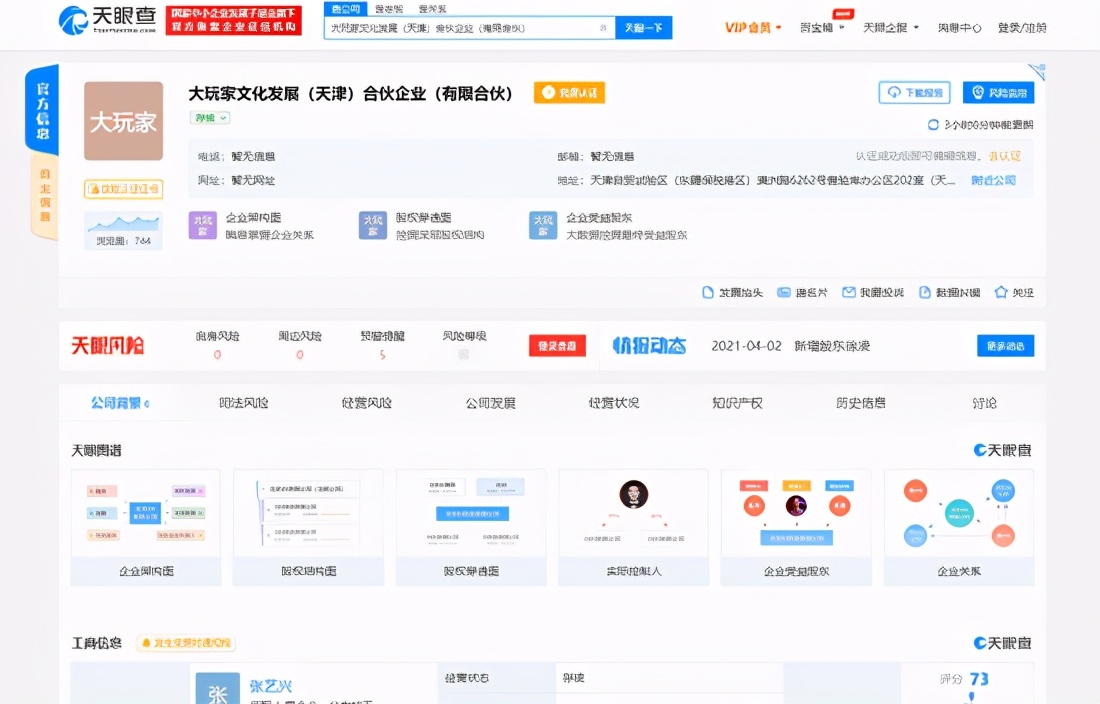
Task: Expand the company status tag dropdown
Action: click(x=207, y=118)
